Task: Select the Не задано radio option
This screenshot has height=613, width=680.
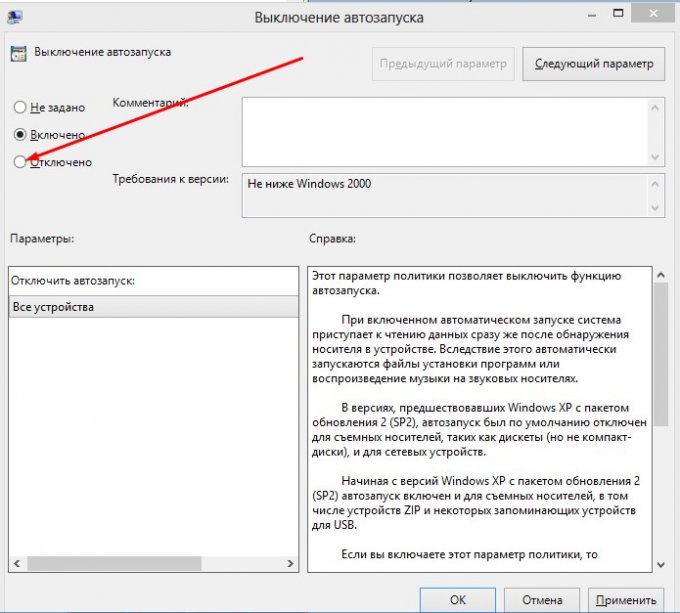Action: click(x=20, y=107)
